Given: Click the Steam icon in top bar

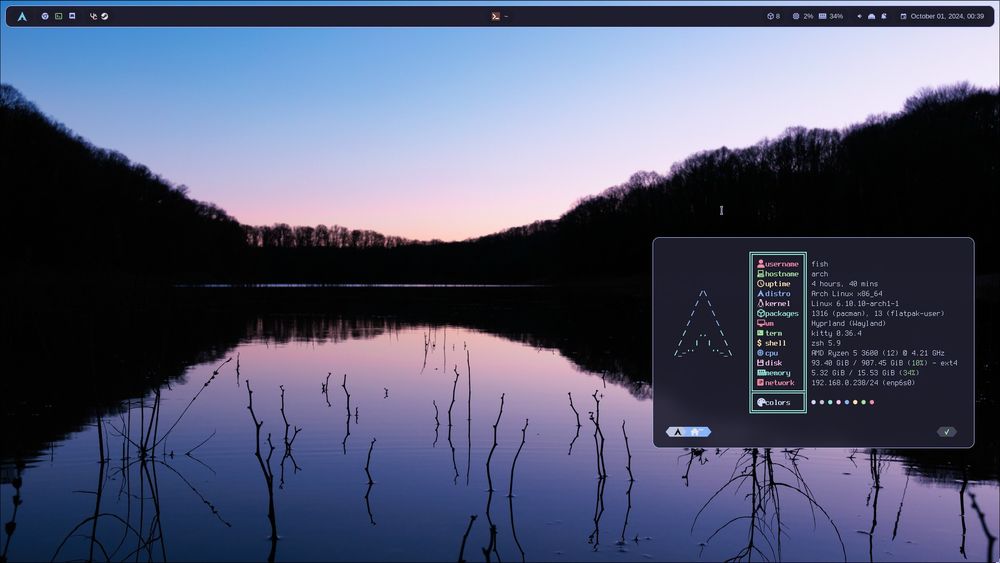Looking at the screenshot, I should click(x=105, y=16).
